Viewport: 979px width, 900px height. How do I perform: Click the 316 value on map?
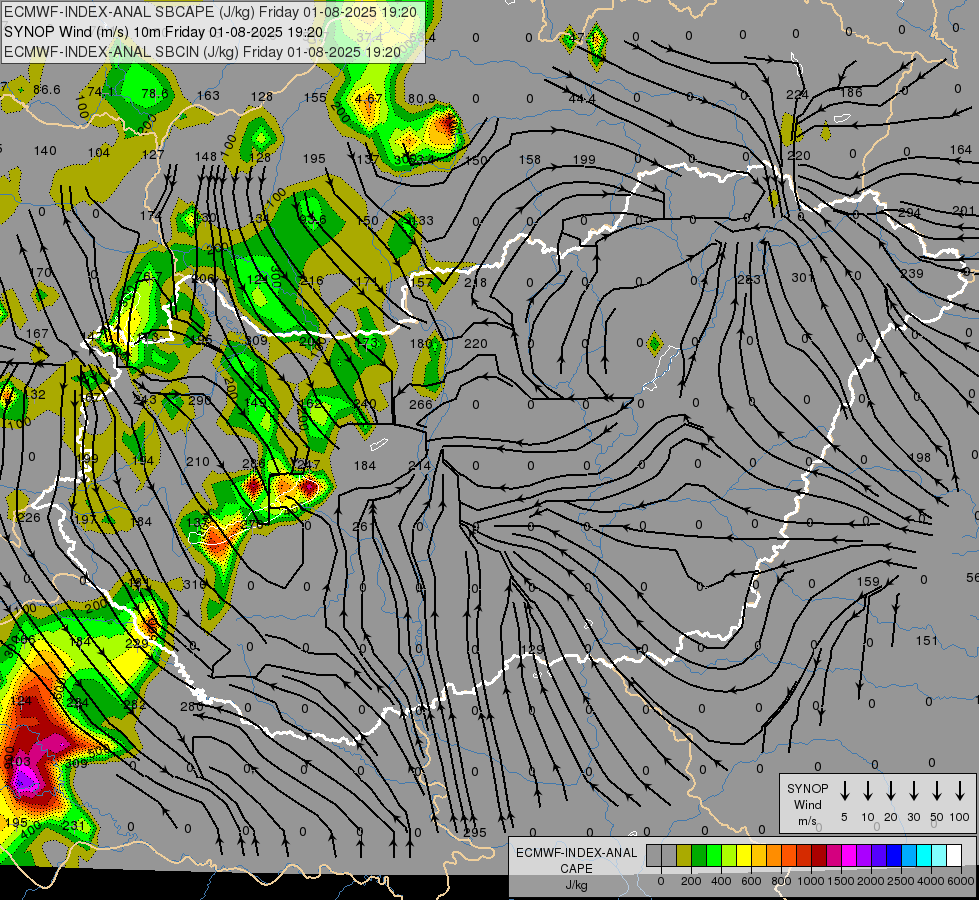[x=195, y=585]
